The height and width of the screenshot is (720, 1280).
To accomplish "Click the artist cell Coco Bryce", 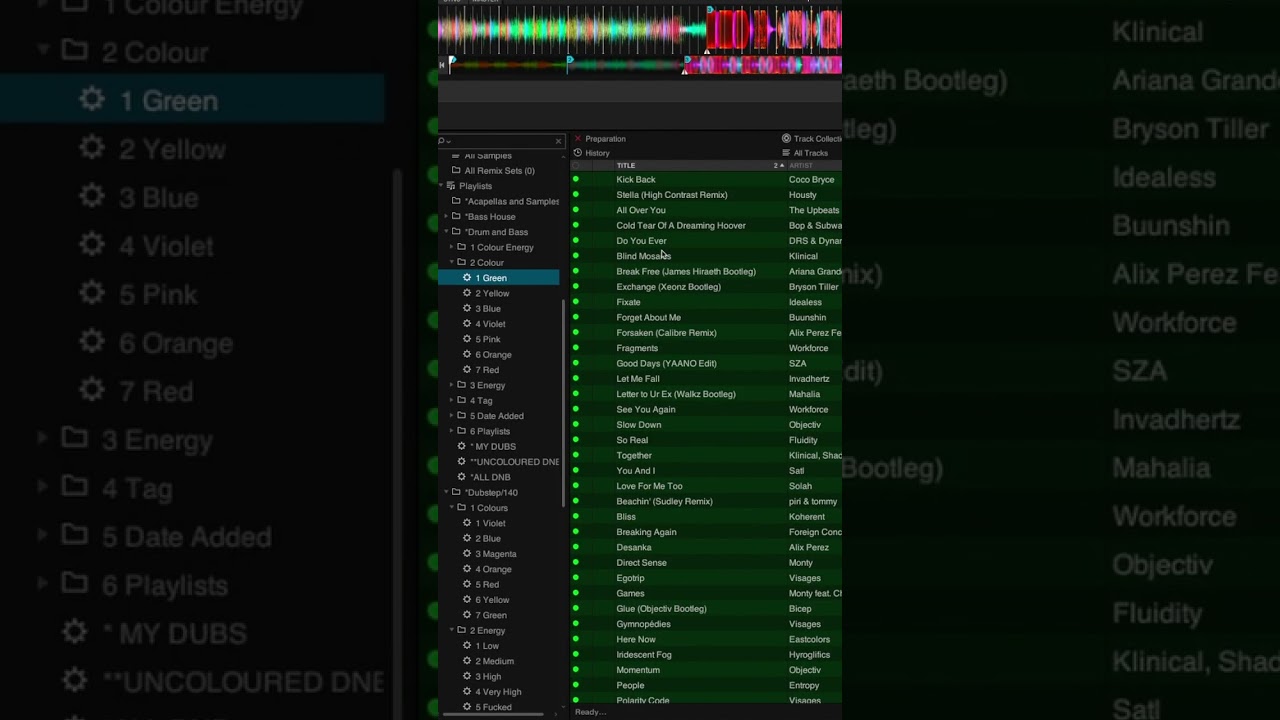I will point(811,180).
